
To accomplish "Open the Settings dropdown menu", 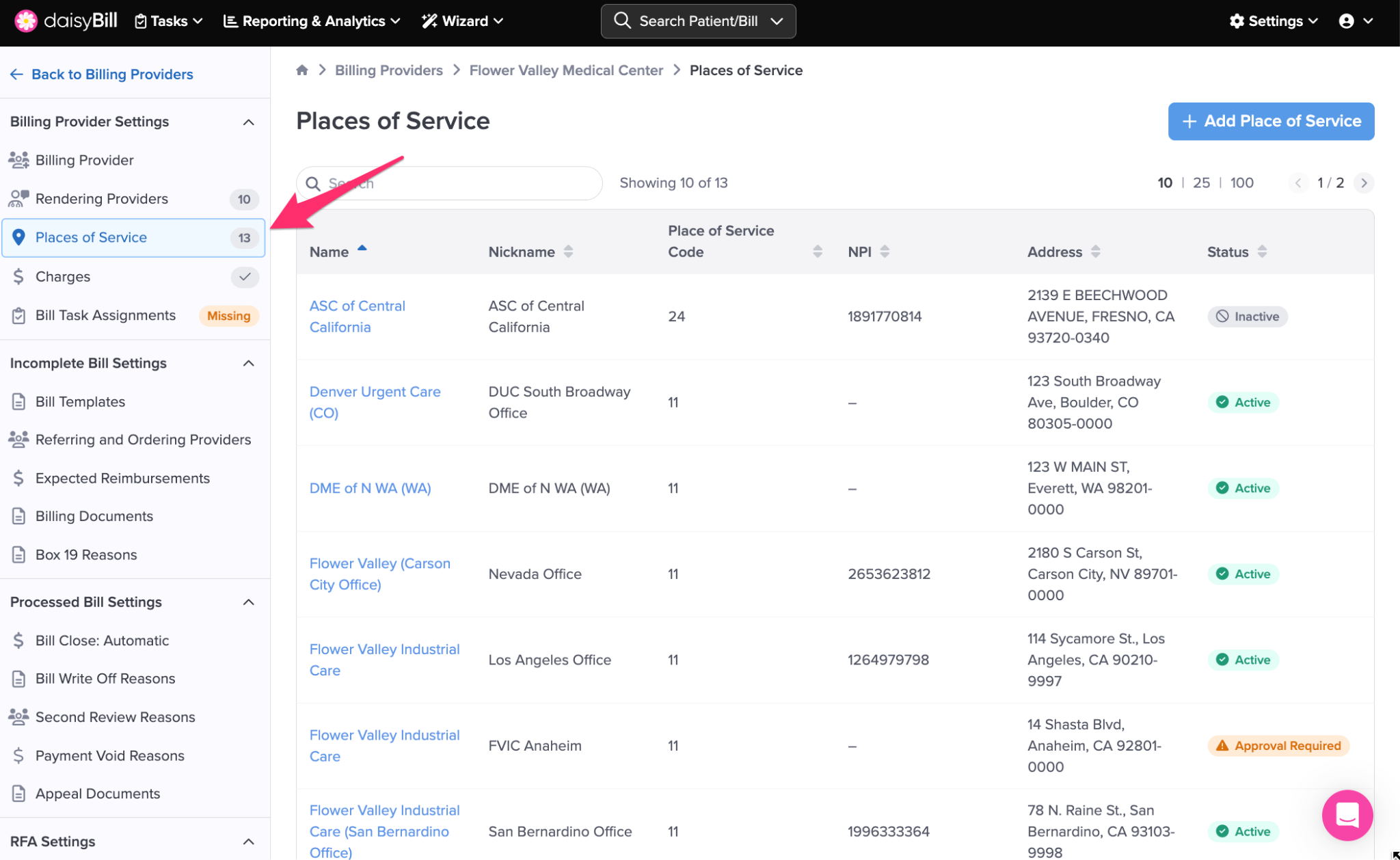I will pos(1274,21).
